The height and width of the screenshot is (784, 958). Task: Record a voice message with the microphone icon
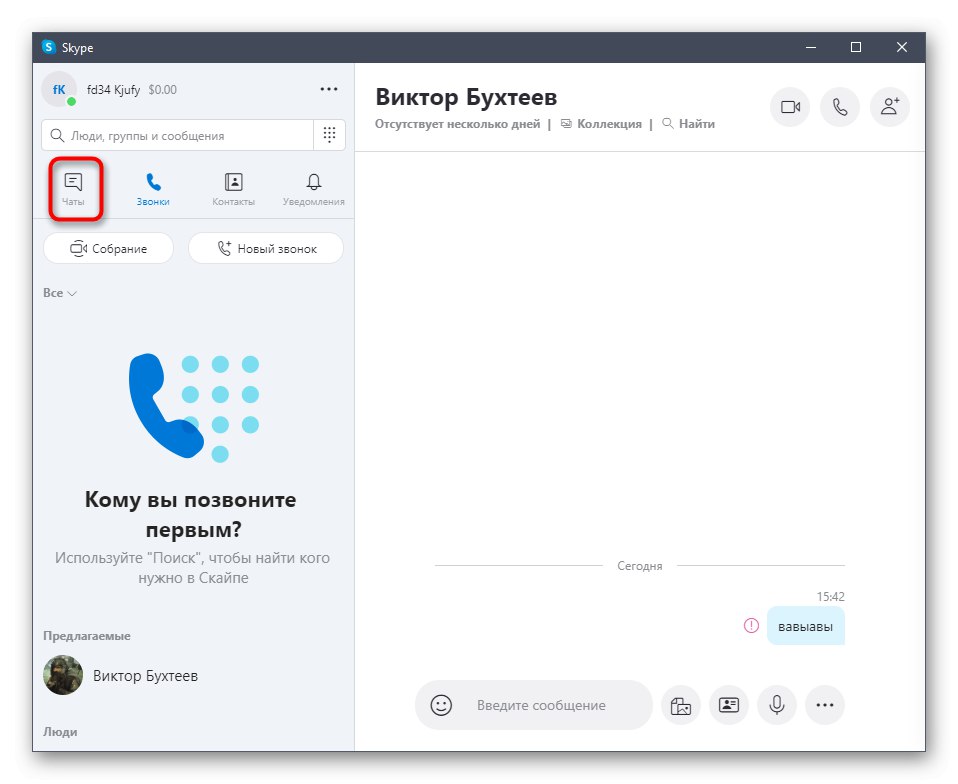click(x=777, y=705)
